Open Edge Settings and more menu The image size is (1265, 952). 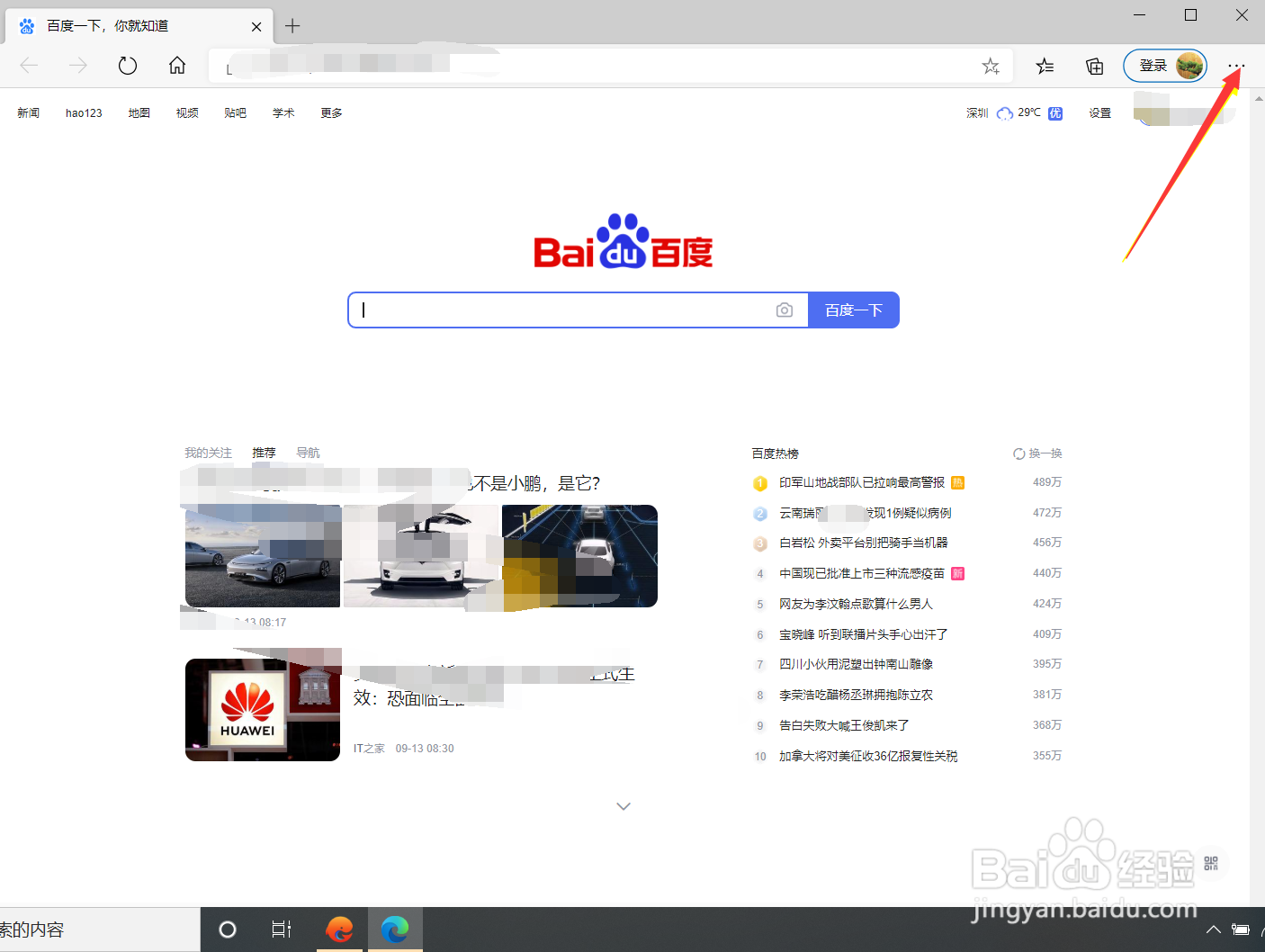1236,66
